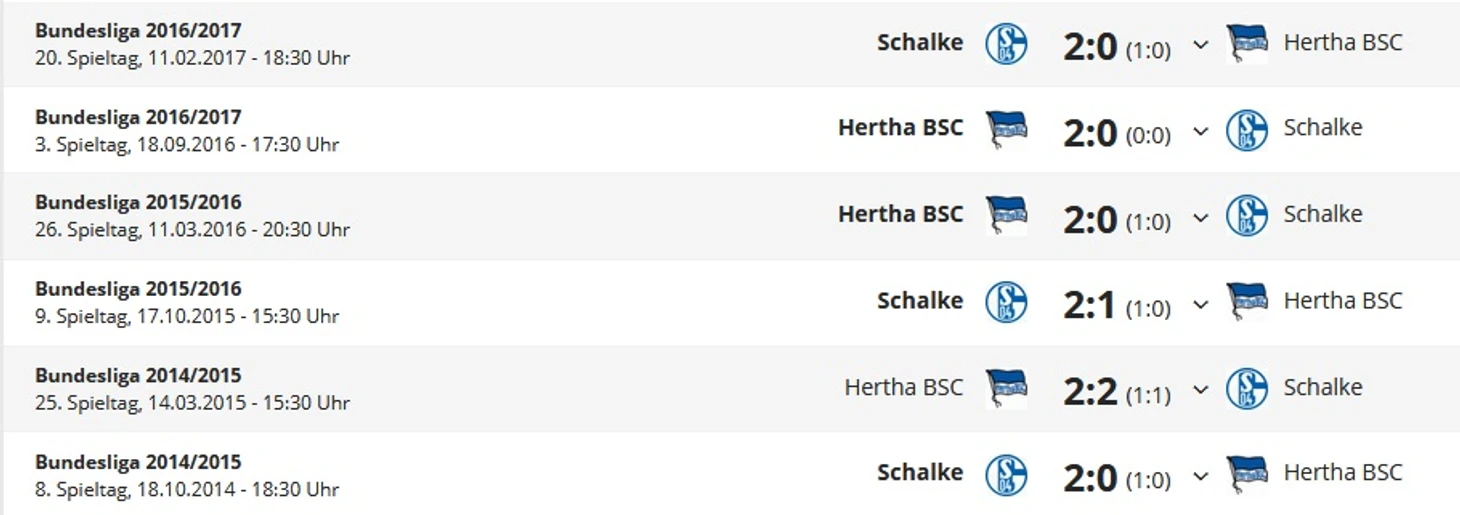Expand the 3. Spieltag match chevron
Viewport: 1460px width, 515px height.
1201,132
